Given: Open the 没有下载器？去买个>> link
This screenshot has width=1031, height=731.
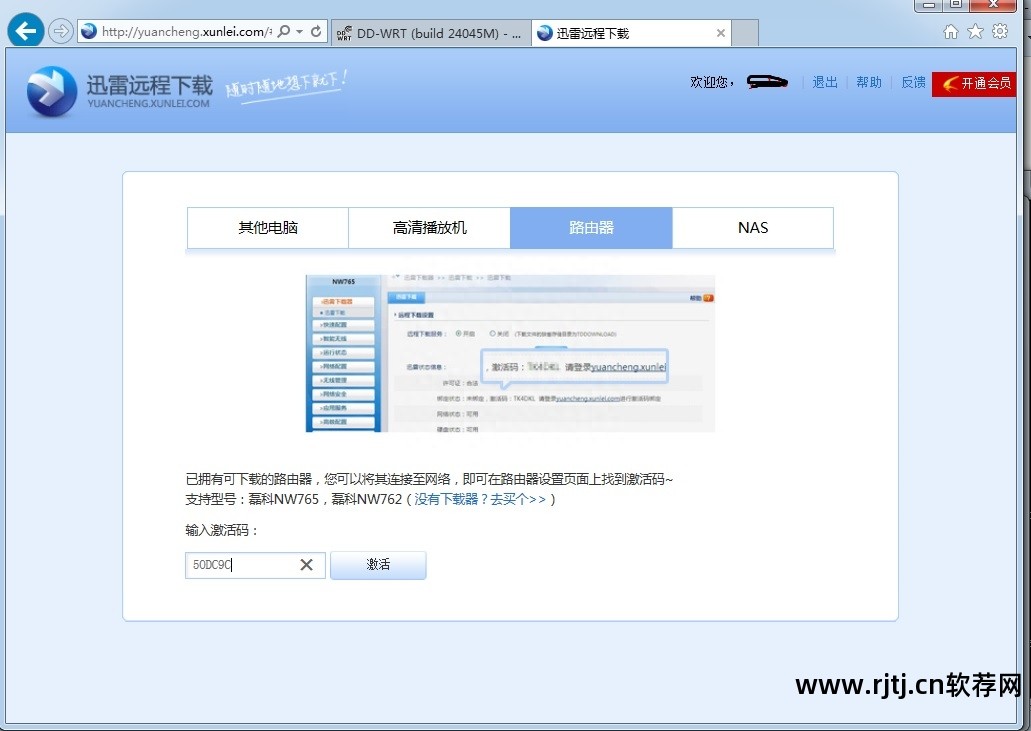Looking at the screenshot, I should (480, 500).
